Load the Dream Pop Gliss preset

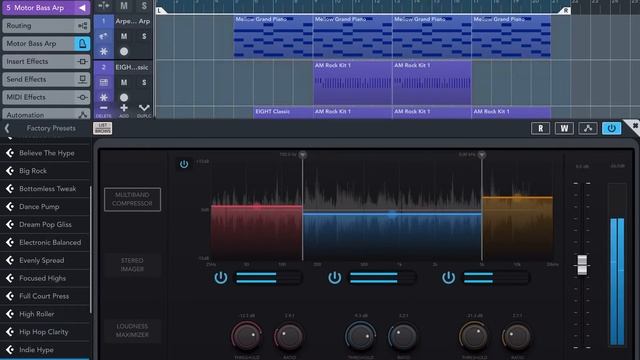pyautogui.click(x=45, y=224)
